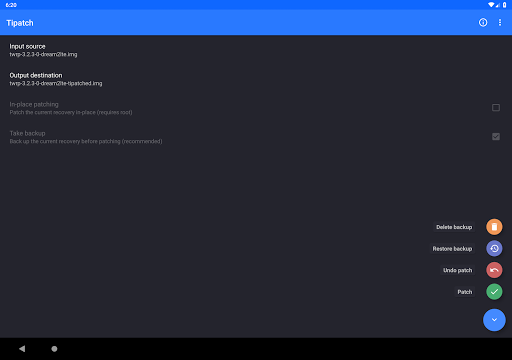Click the Tipatch app title
The width and height of the screenshot is (512, 360).
point(20,23)
